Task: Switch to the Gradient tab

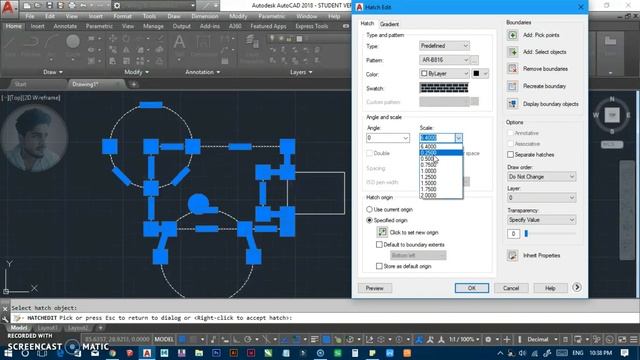Action: 389,24
